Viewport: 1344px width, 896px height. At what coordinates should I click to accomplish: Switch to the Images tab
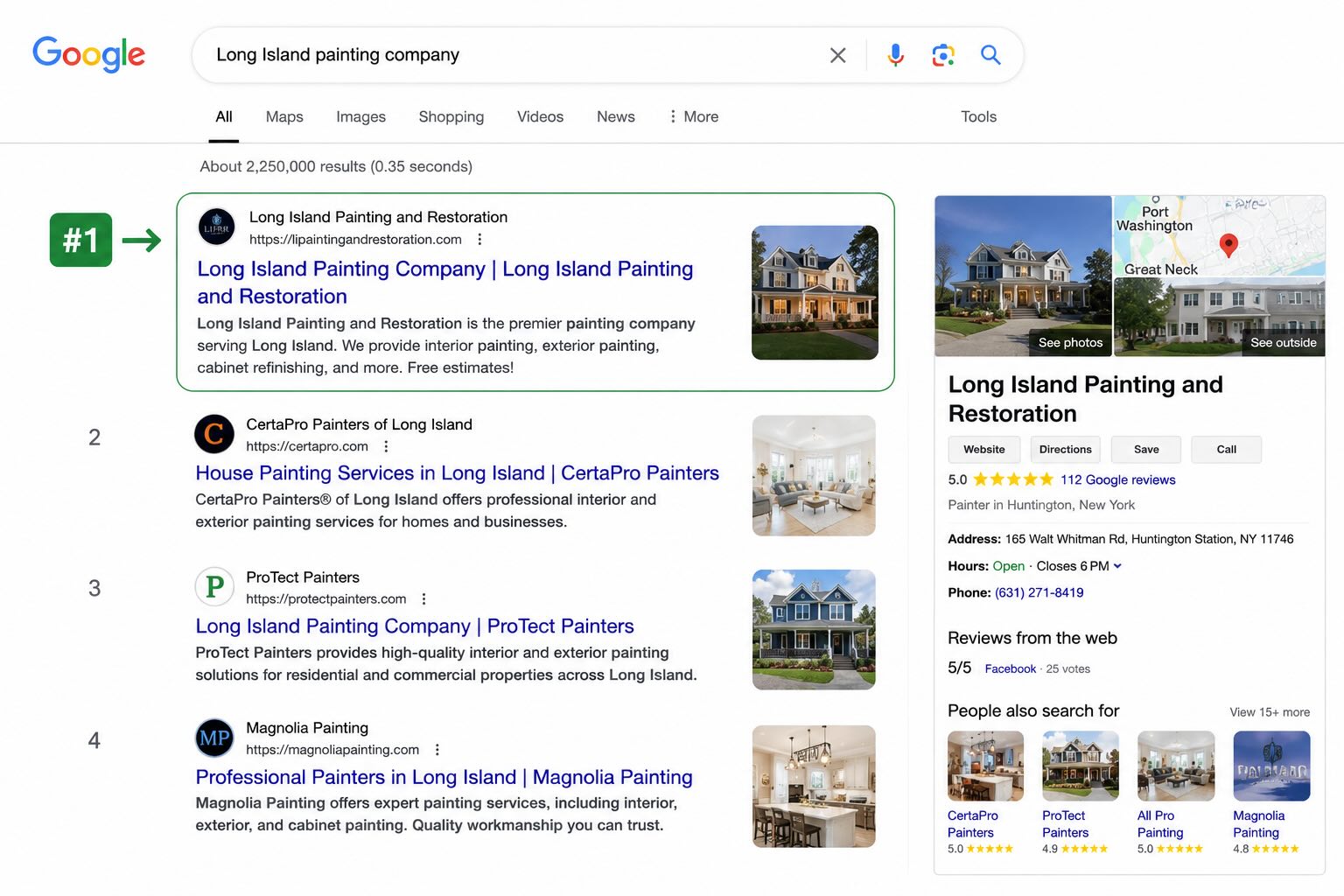tap(360, 116)
